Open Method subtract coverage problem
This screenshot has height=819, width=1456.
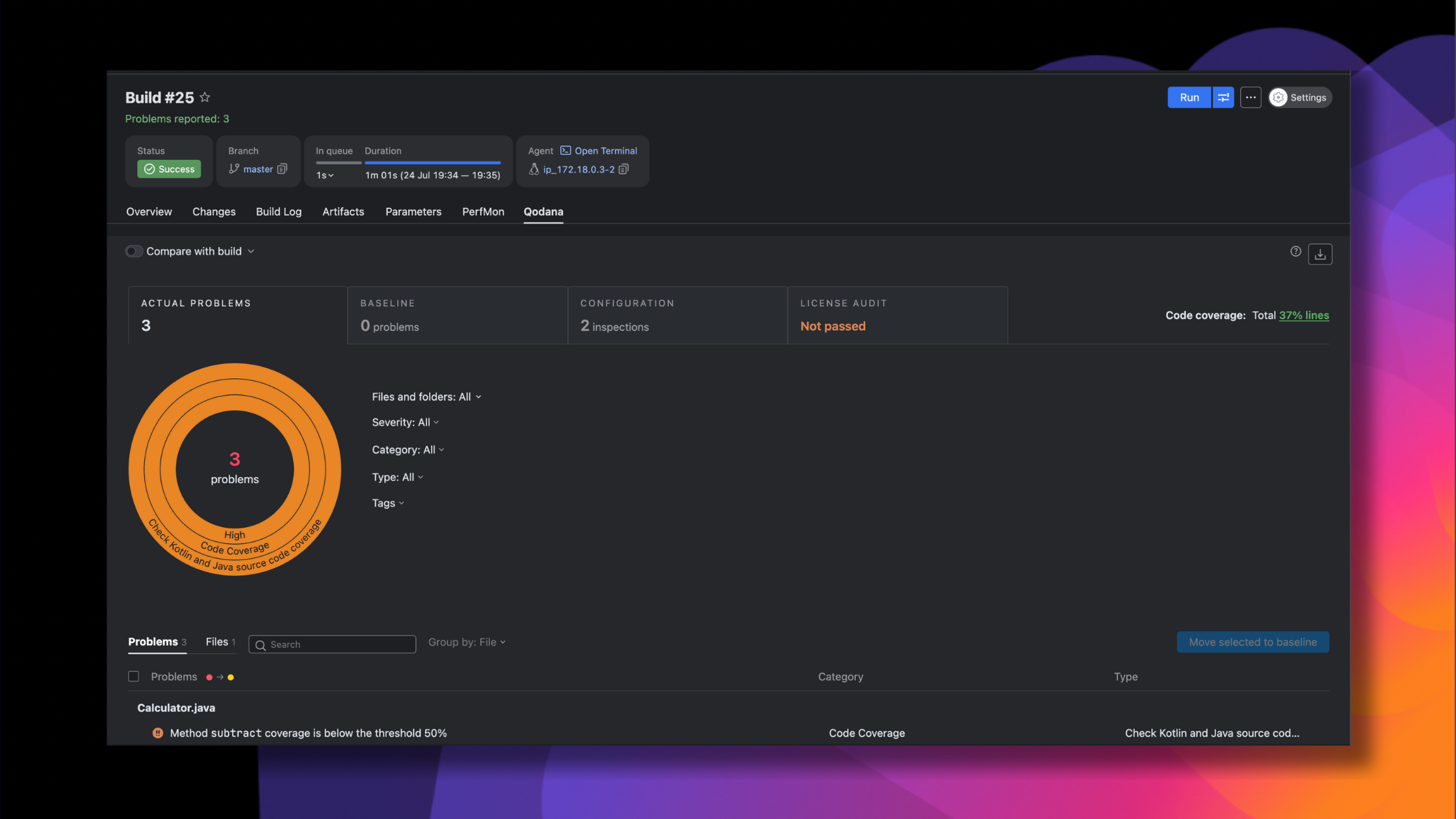tap(308, 733)
